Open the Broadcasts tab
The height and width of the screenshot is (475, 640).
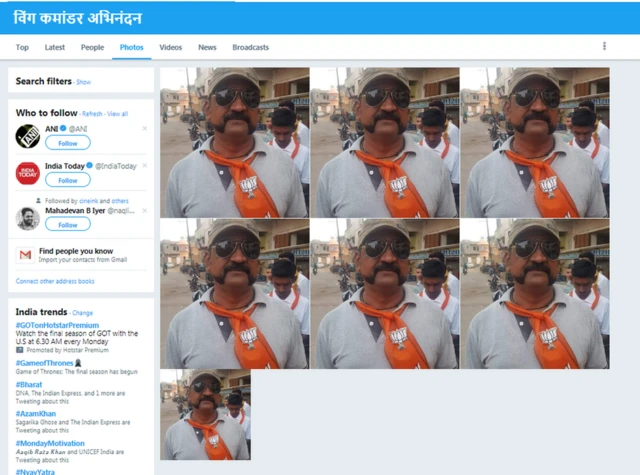(x=251, y=47)
